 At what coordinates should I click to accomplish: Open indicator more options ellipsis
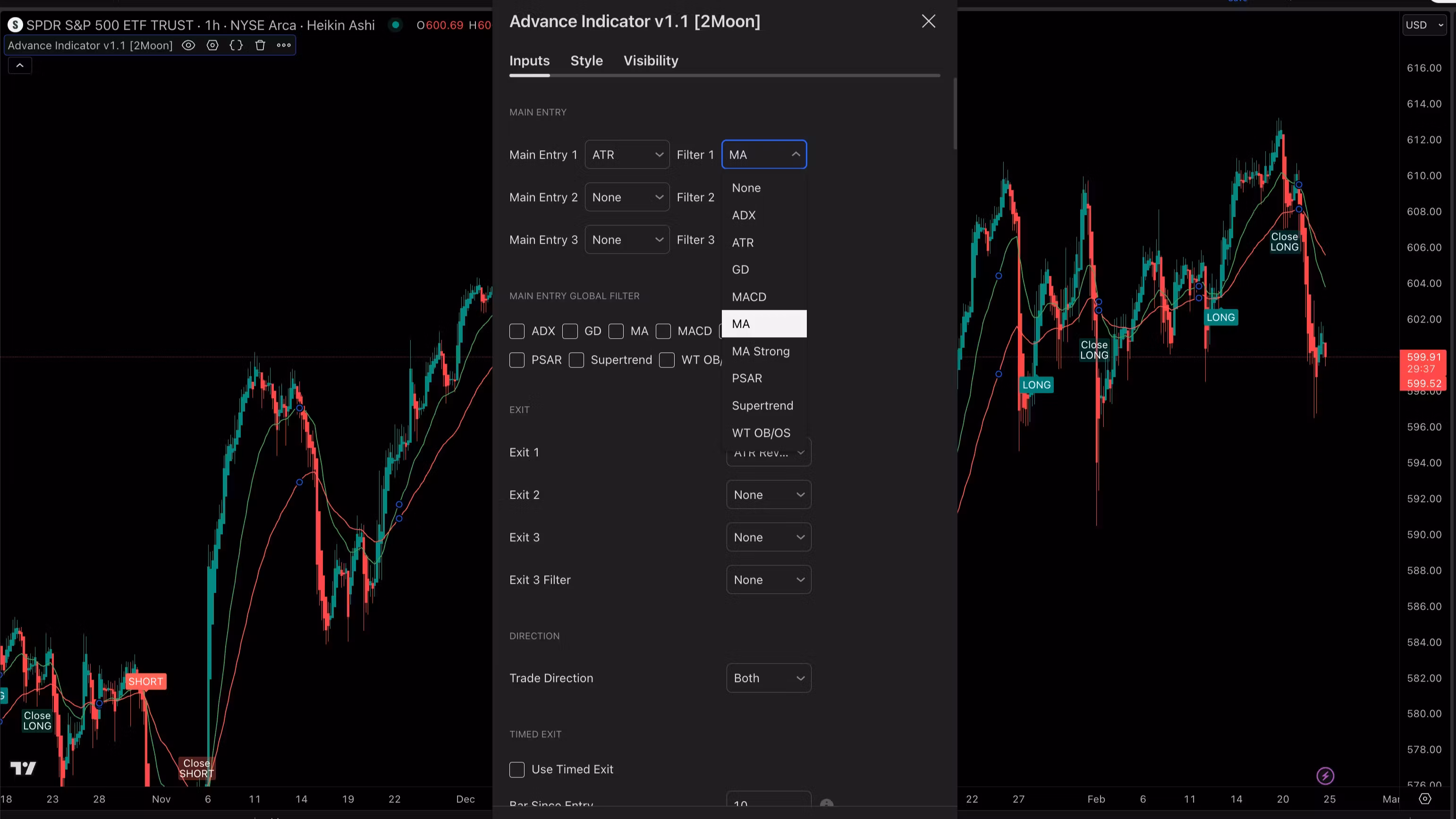[284, 45]
